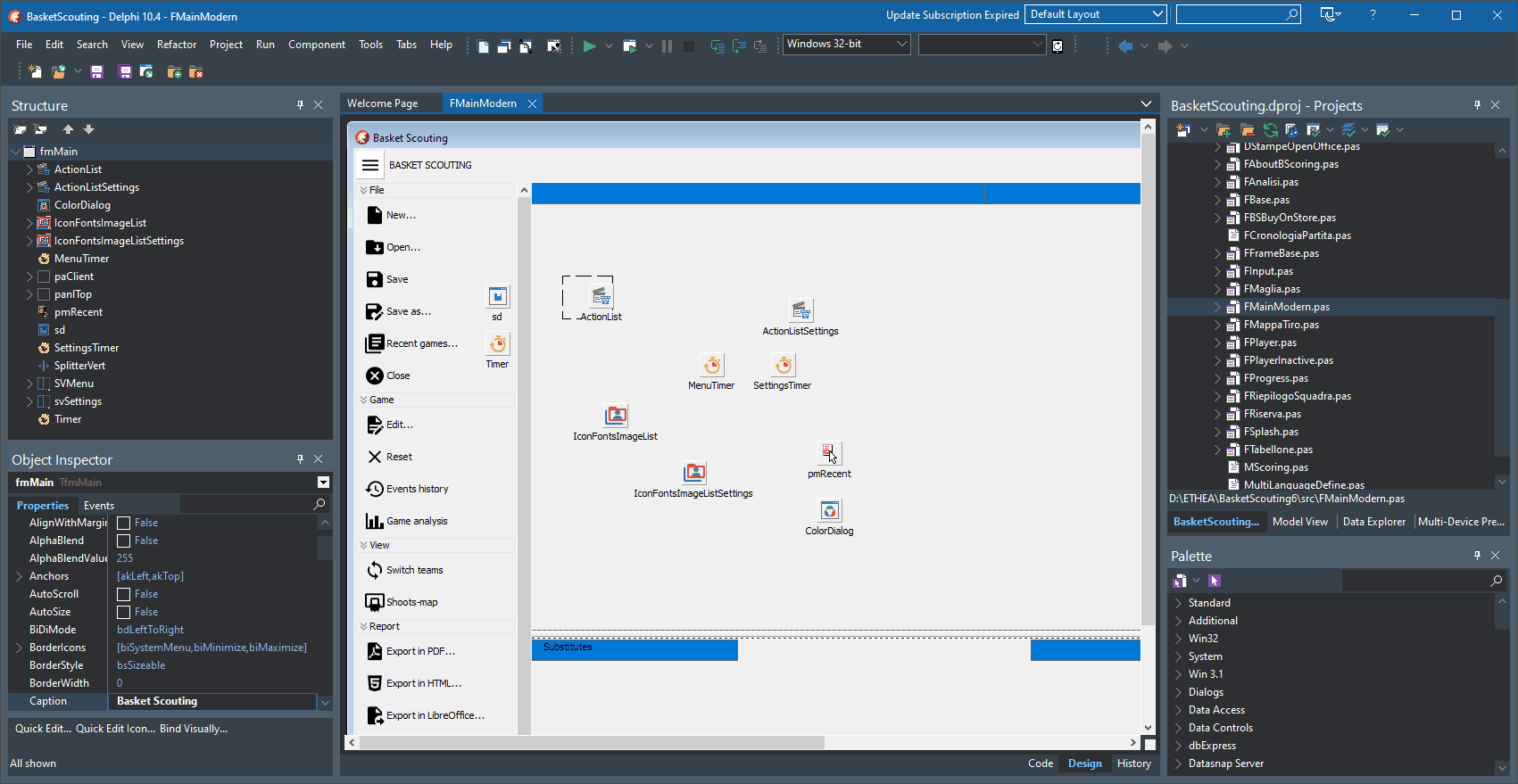This screenshot has height=784, width=1518.
Task: Open the Refactor menu
Action: 177,45
